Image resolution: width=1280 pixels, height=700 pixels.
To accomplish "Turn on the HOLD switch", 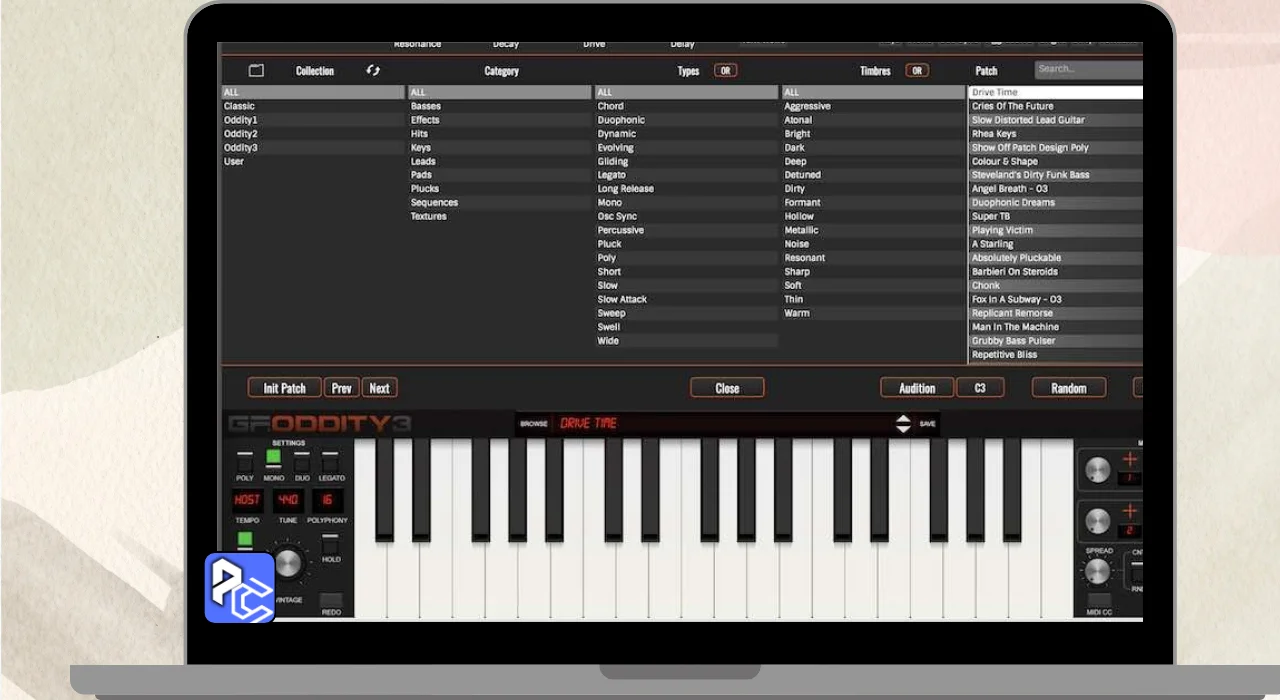I will tap(331, 543).
